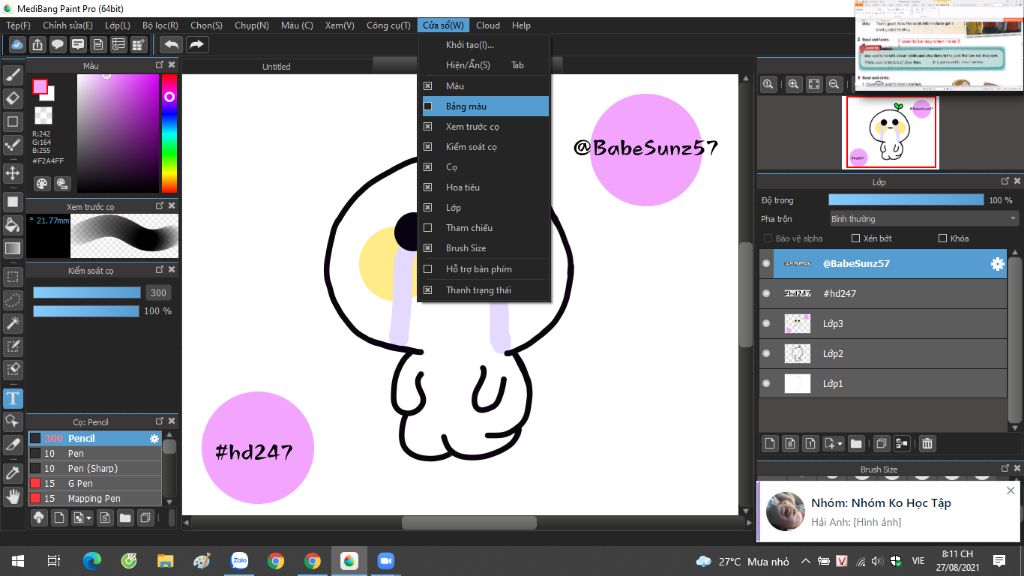Click the brush size value field 300
The height and width of the screenshot is (576, 1024).
[x=158, y=293]
